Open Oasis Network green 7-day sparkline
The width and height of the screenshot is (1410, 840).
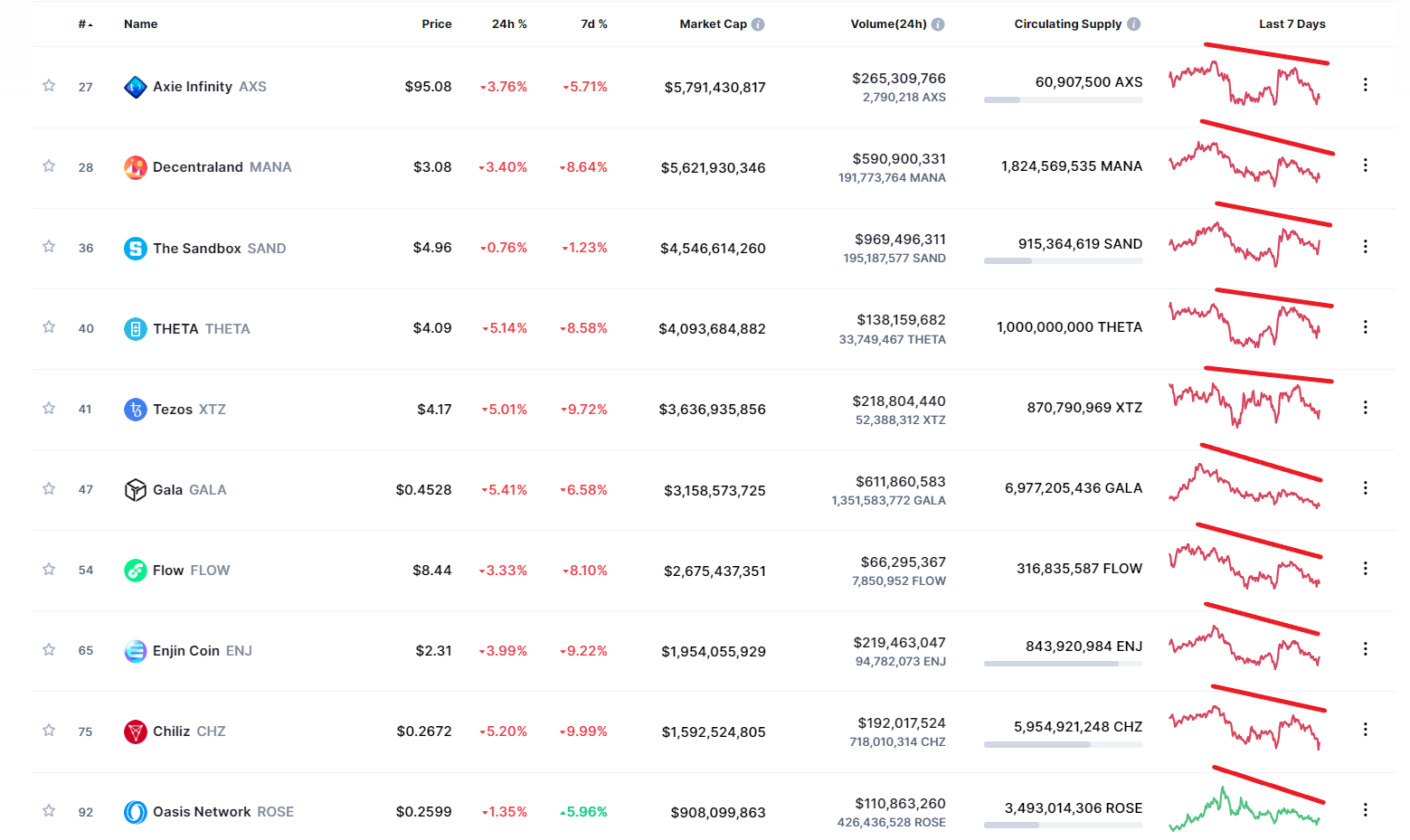pos(1244,809)
